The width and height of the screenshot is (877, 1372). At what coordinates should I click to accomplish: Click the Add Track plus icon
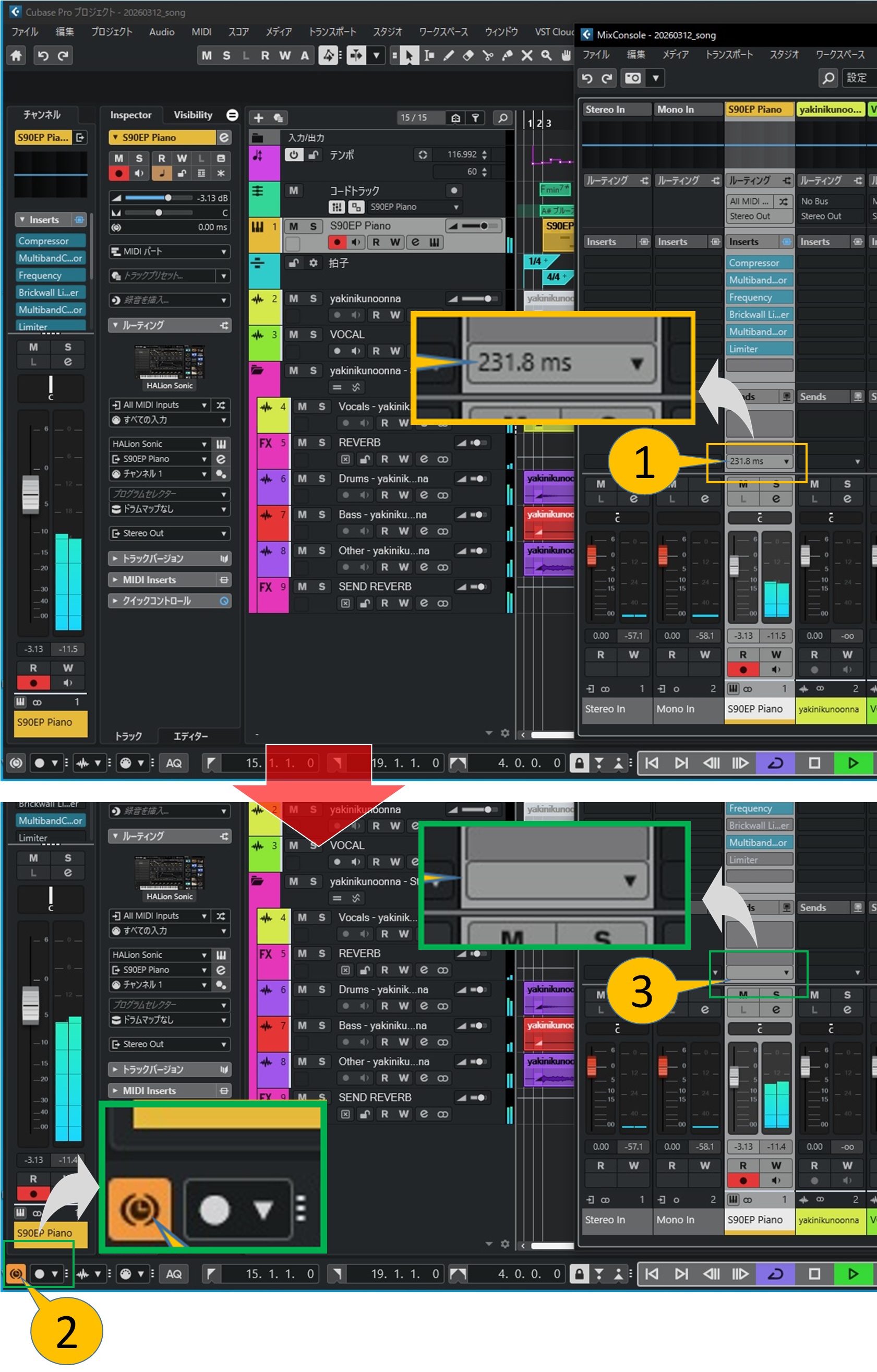tap(259, 118)
